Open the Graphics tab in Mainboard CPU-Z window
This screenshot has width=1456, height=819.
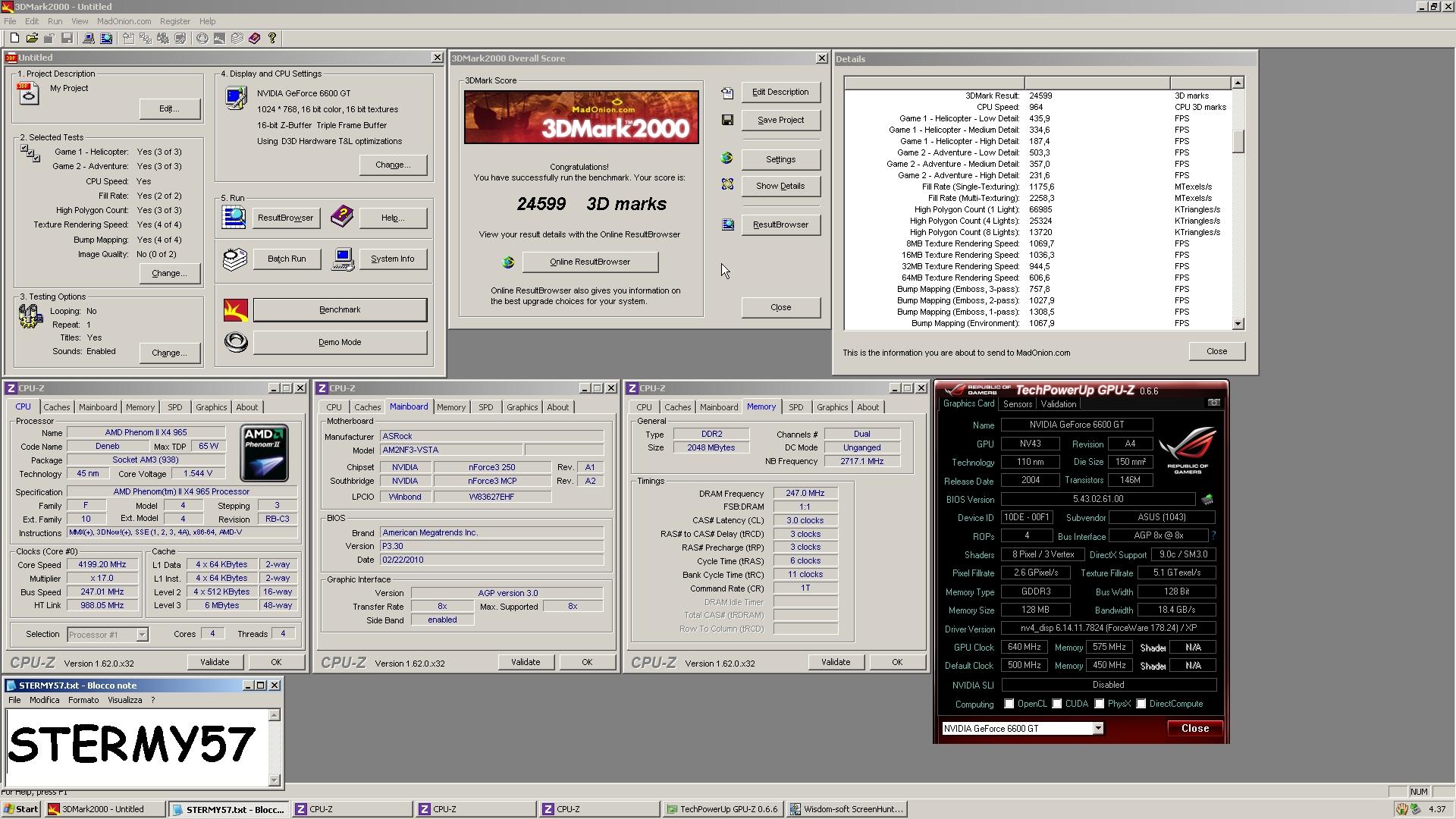point(522,407)
